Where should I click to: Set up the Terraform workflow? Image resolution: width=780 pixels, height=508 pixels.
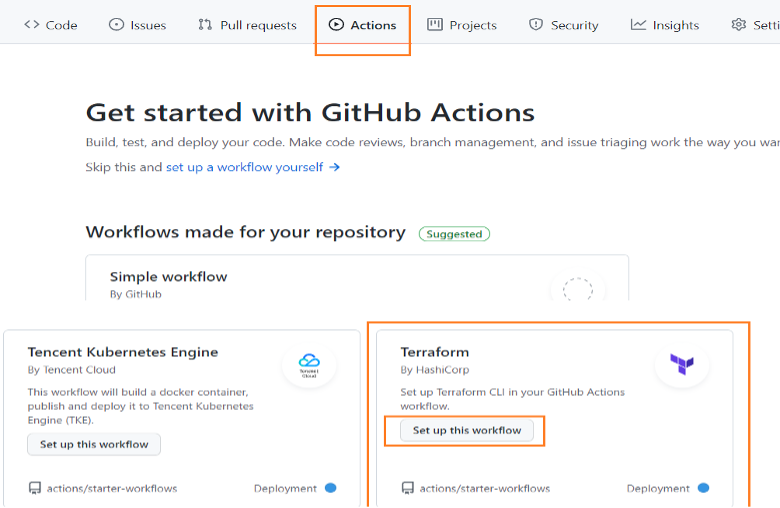coord(467,430)
